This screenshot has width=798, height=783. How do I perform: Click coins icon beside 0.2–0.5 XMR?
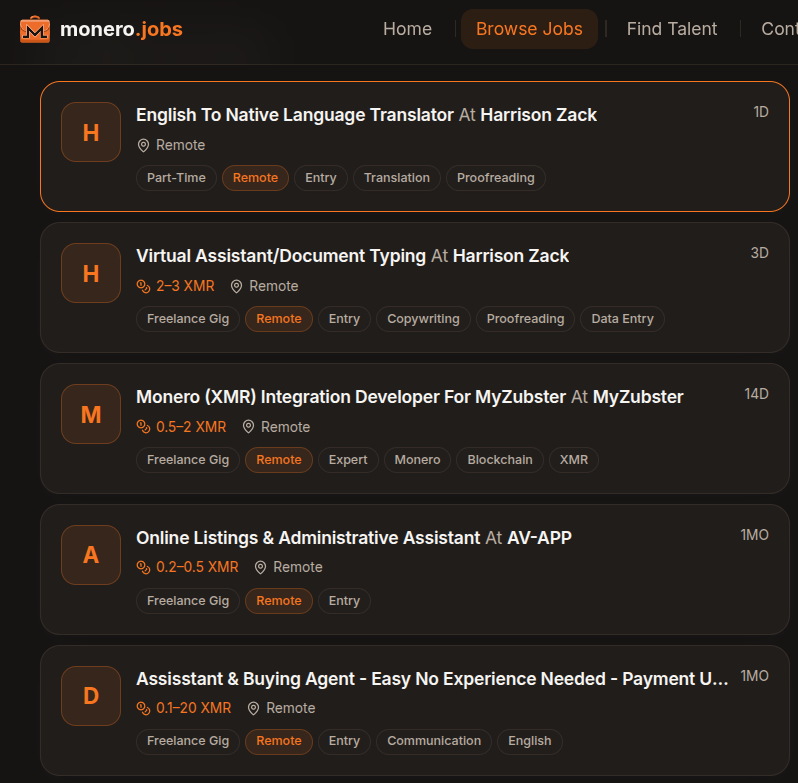pos(144,567)
